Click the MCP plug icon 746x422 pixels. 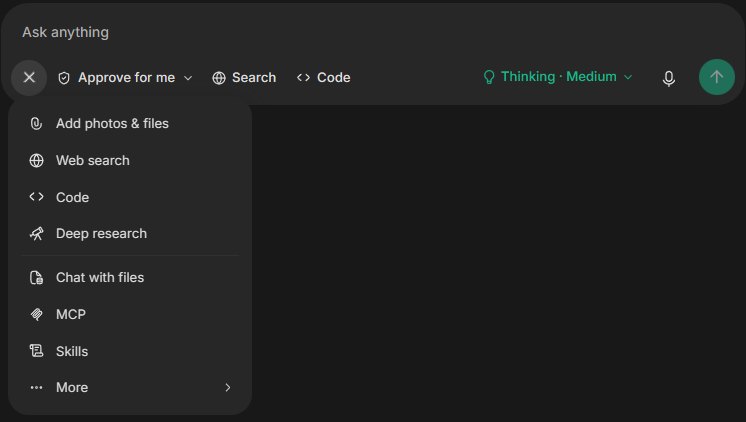[x=36, y=314]
